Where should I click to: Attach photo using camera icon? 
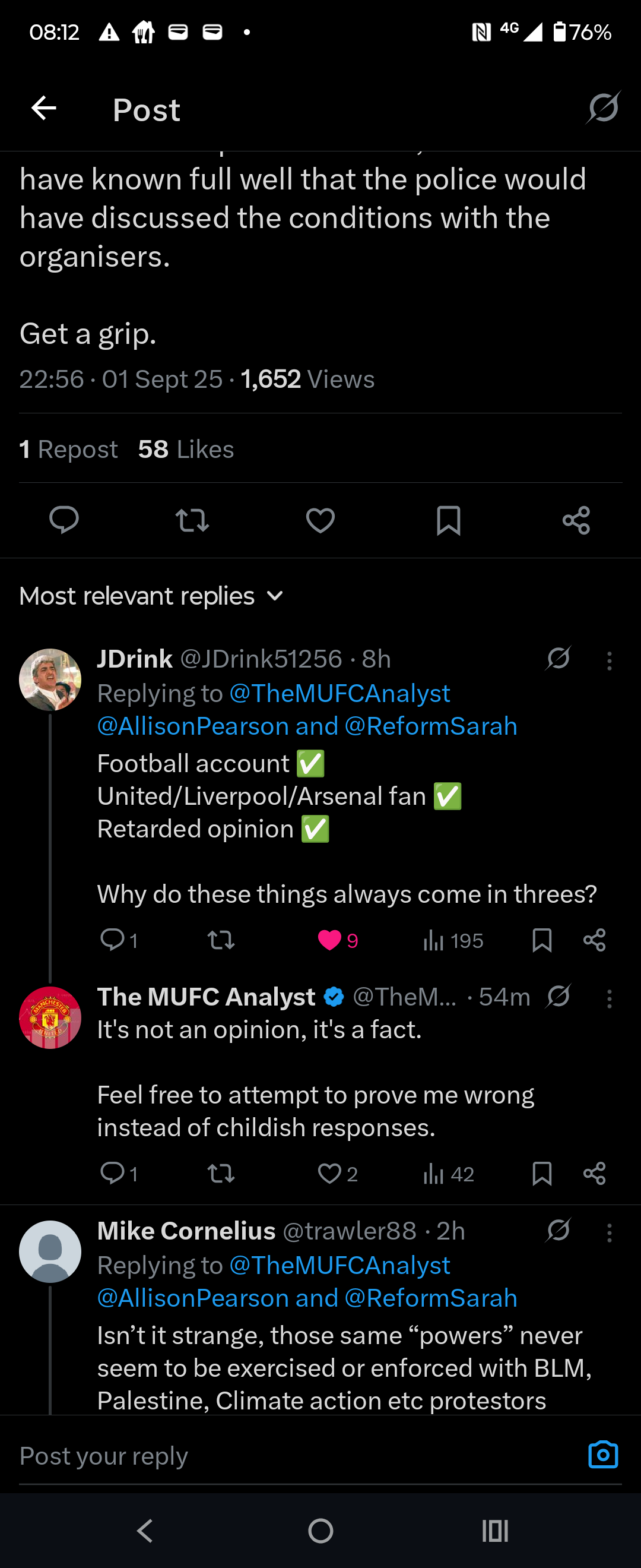[602, 1455]
